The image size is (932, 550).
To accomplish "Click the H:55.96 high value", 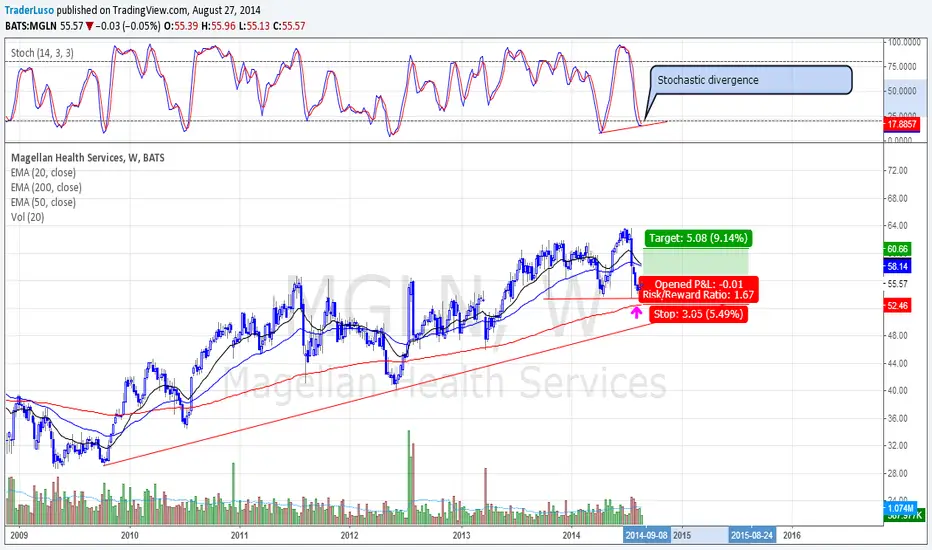I will coord(219,26).
